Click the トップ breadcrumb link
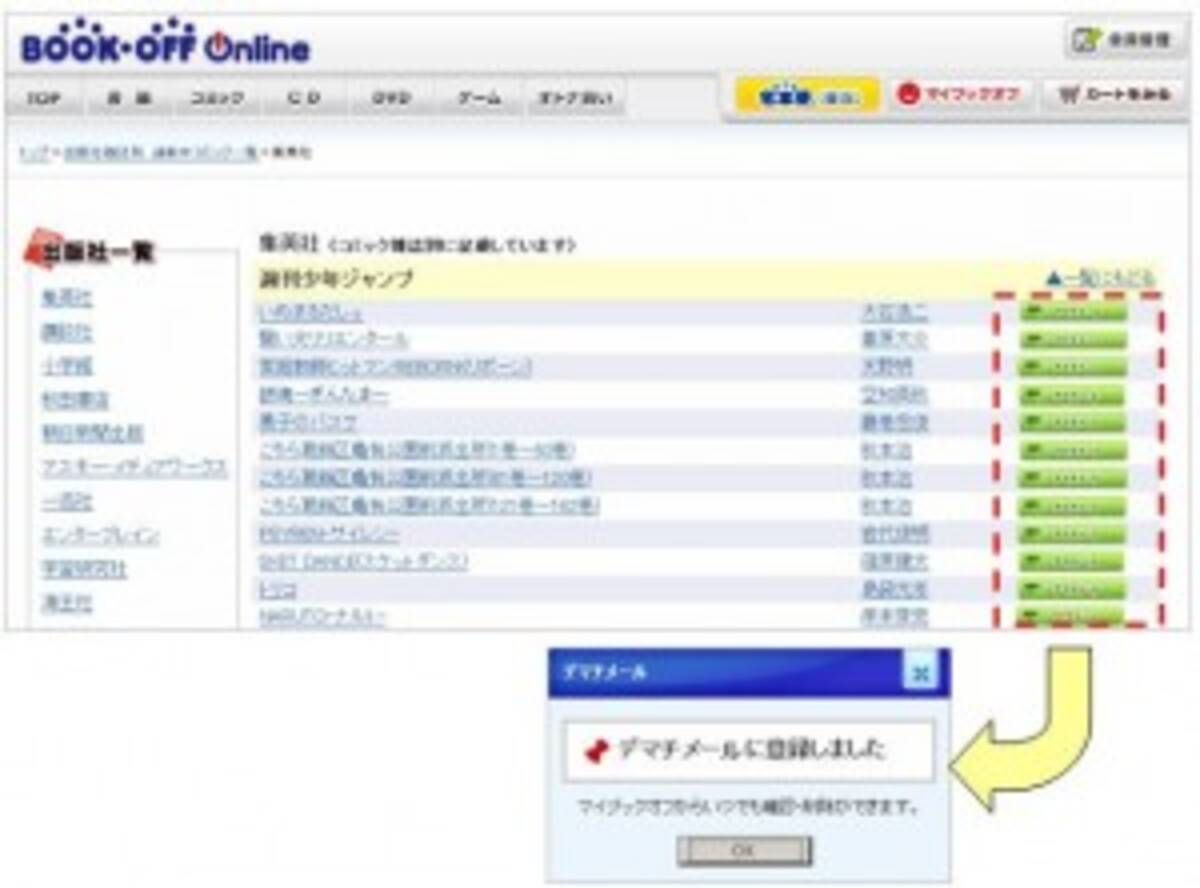Screen dimensions: 1200x888 coord(33,153)
